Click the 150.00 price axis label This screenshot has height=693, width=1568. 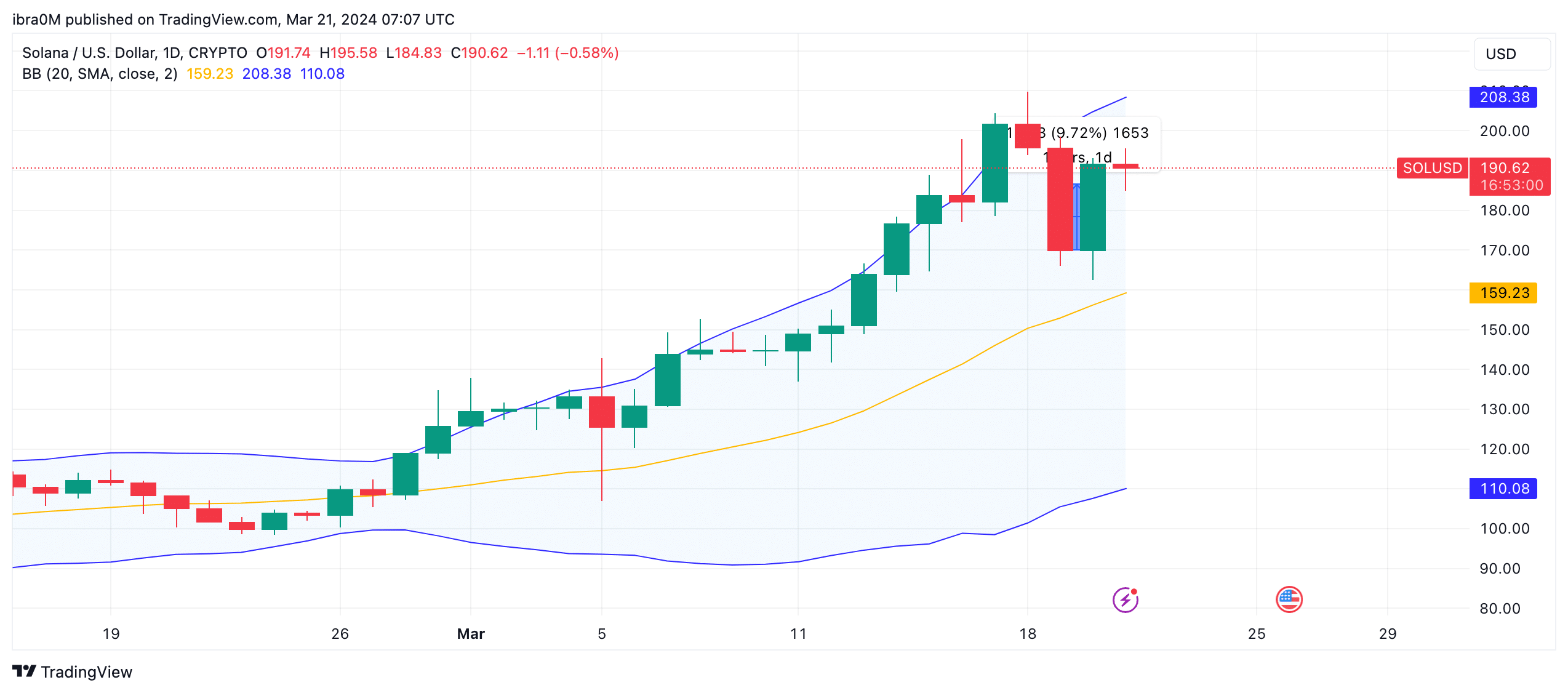click(1505, 330)
